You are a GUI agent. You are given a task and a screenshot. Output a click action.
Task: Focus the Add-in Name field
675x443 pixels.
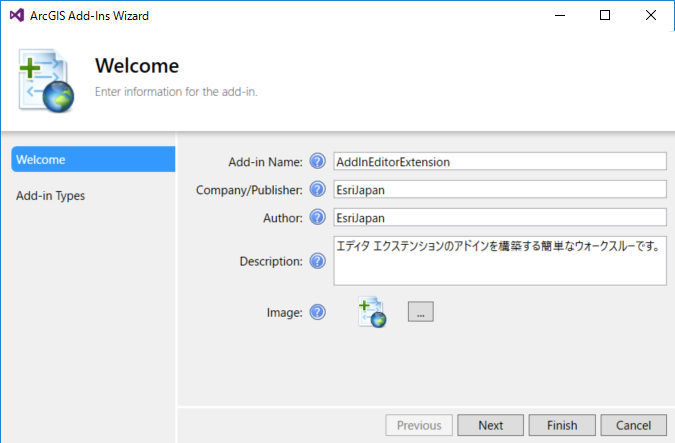tap(500, 161)
